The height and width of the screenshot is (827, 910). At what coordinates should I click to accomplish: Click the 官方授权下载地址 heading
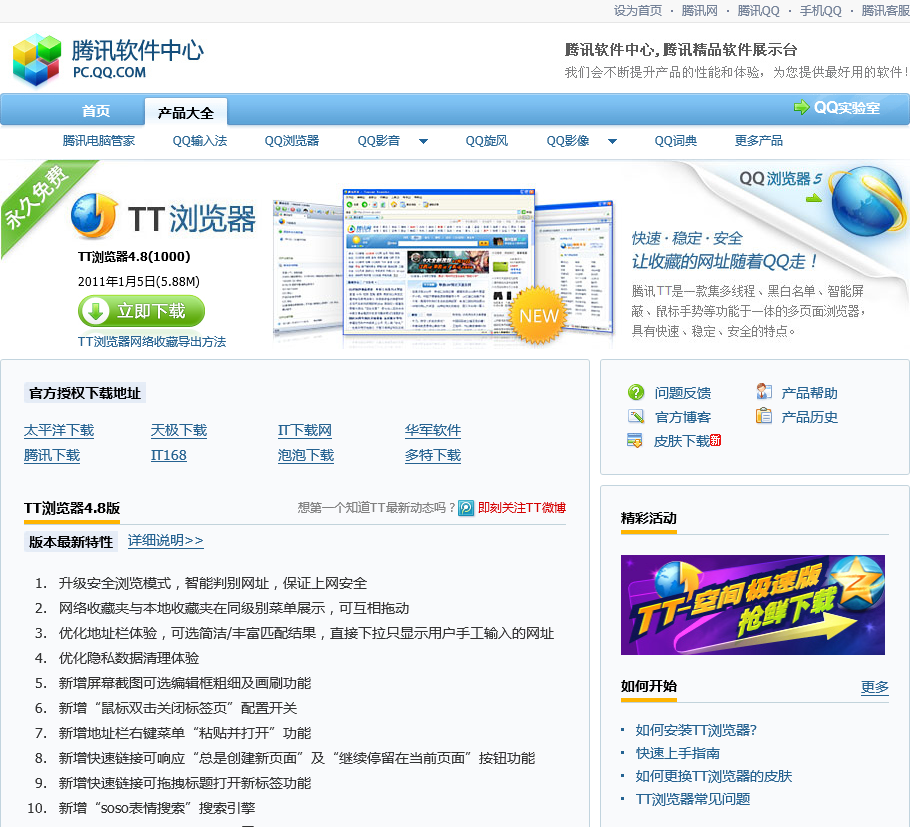point(85,393)
